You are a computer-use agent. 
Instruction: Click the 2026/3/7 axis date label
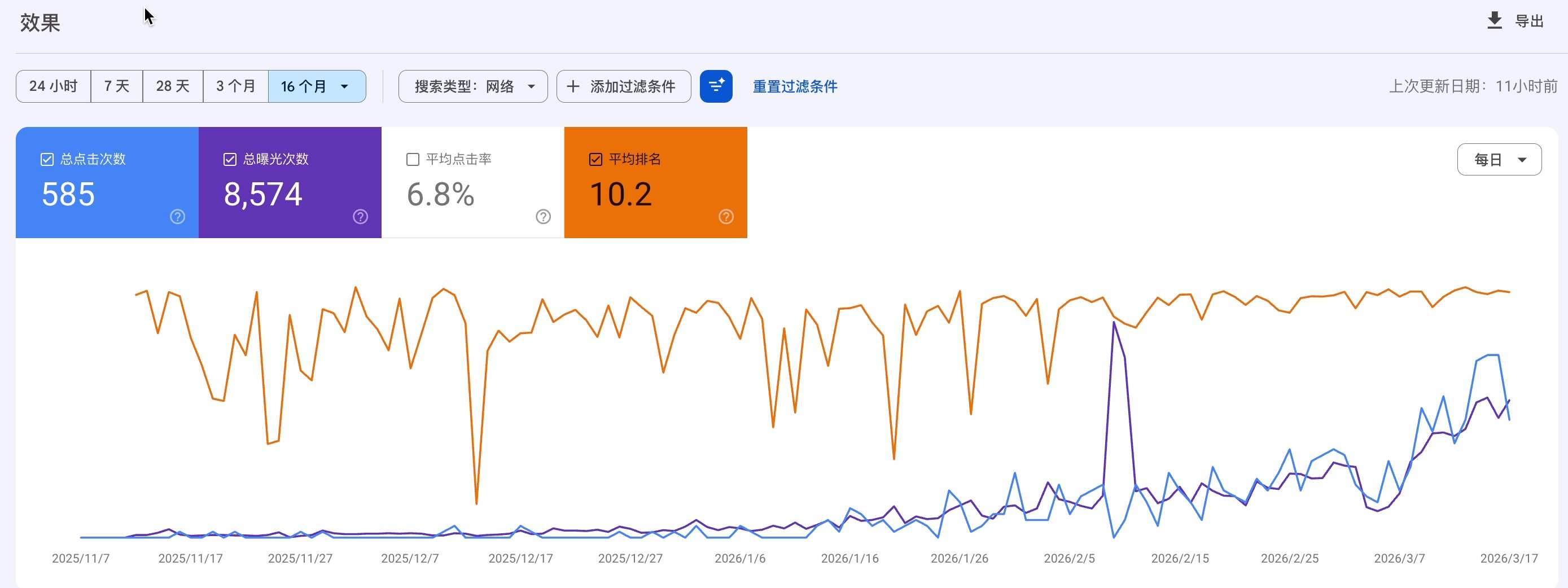pos(1399,558)
